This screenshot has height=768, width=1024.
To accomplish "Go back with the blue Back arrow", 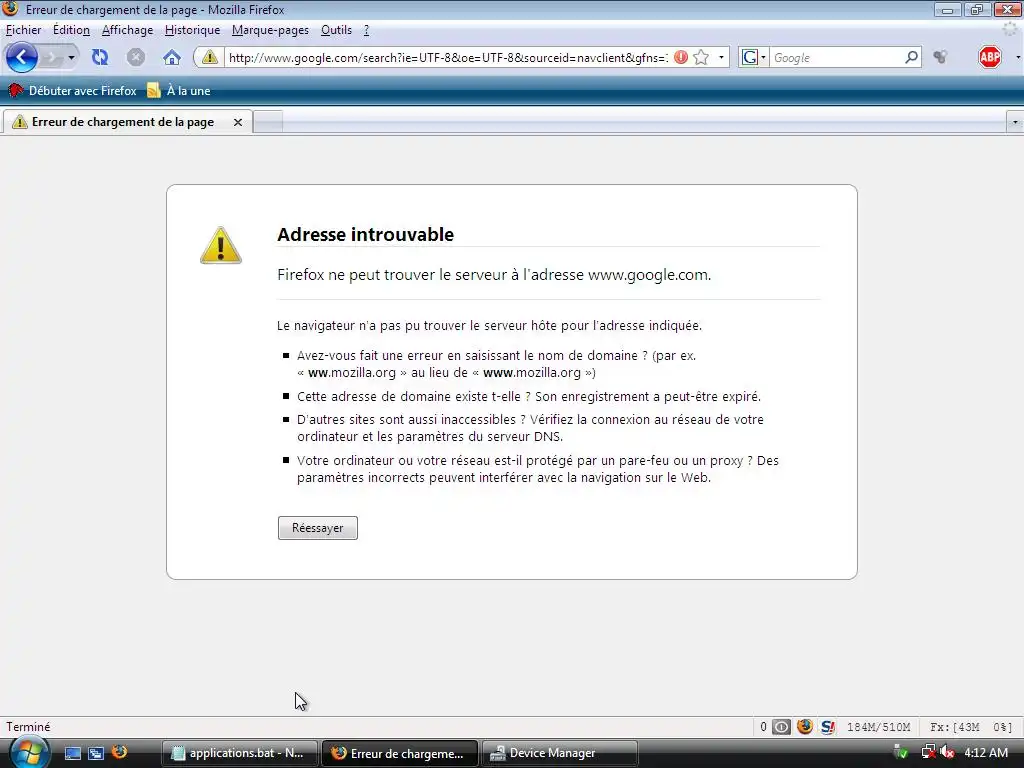I will [22, 57].
